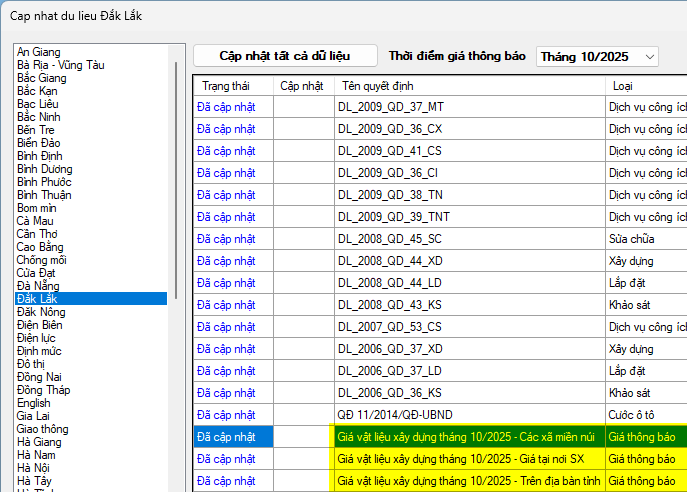687x492 pixels.
Task: Click 'Cập nhật' cell for DL_2006_QD_36_KS
Action: (x=303, y=393)
